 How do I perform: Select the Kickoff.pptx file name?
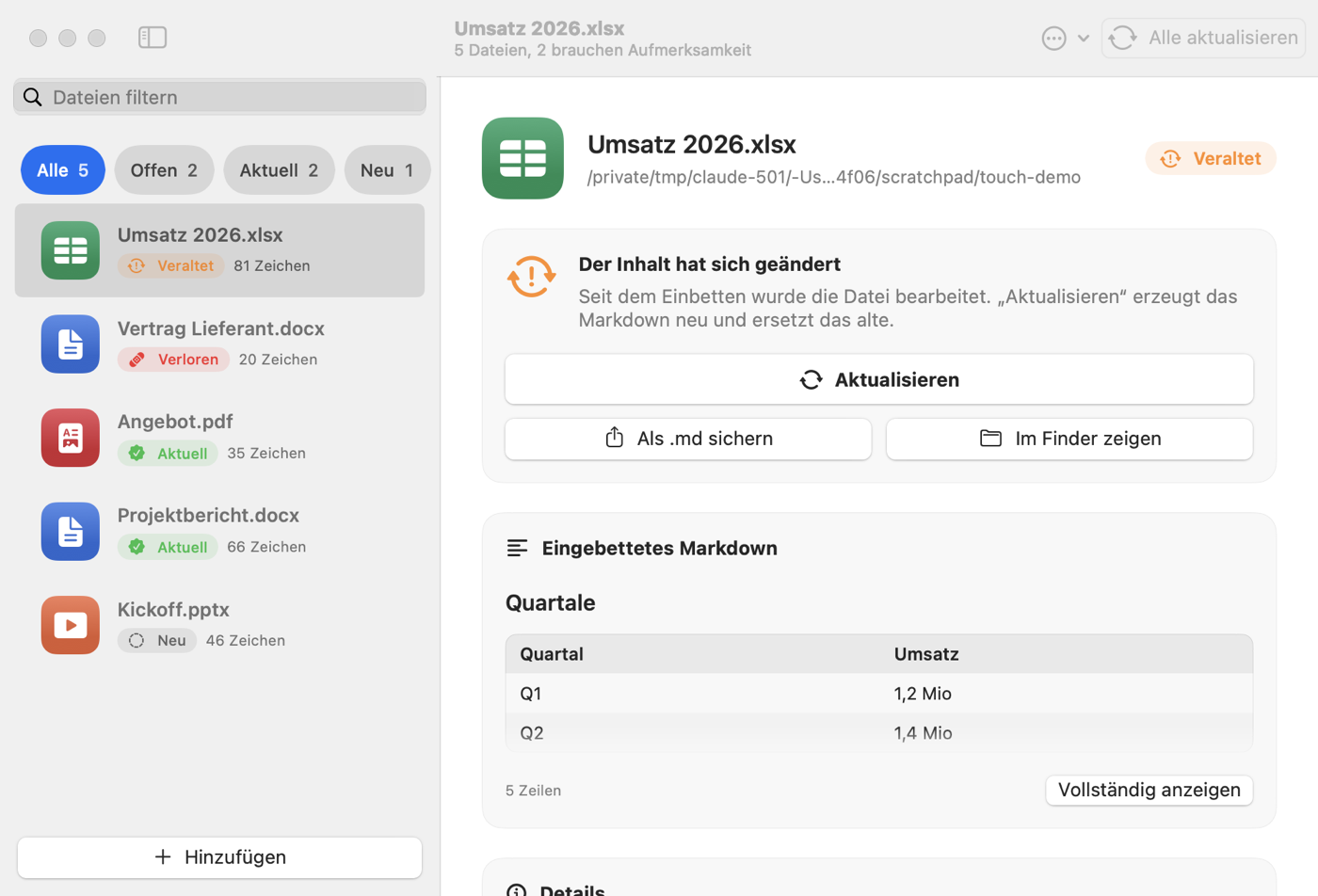[x=173, y=610]
